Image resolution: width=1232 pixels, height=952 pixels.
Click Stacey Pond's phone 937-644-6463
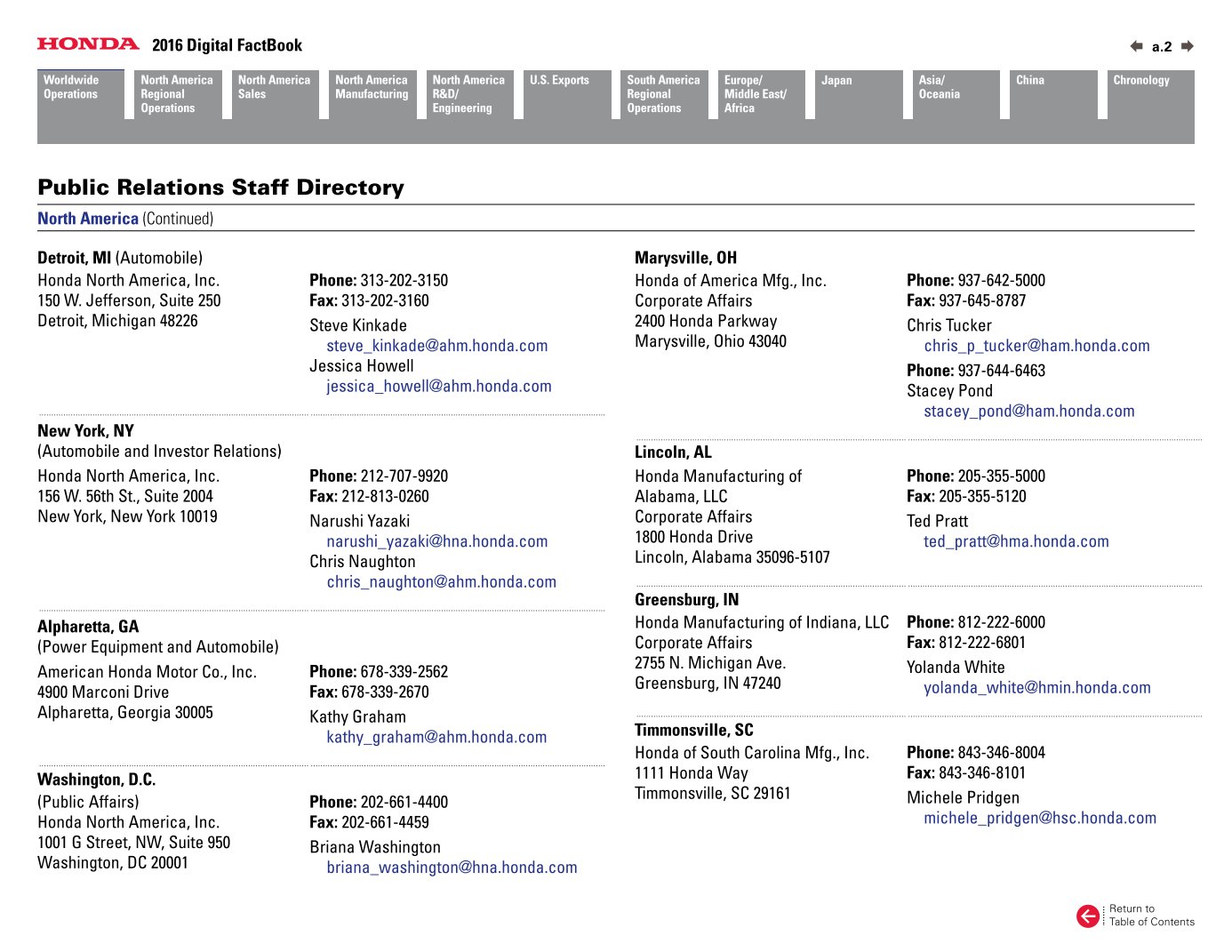1002,371
